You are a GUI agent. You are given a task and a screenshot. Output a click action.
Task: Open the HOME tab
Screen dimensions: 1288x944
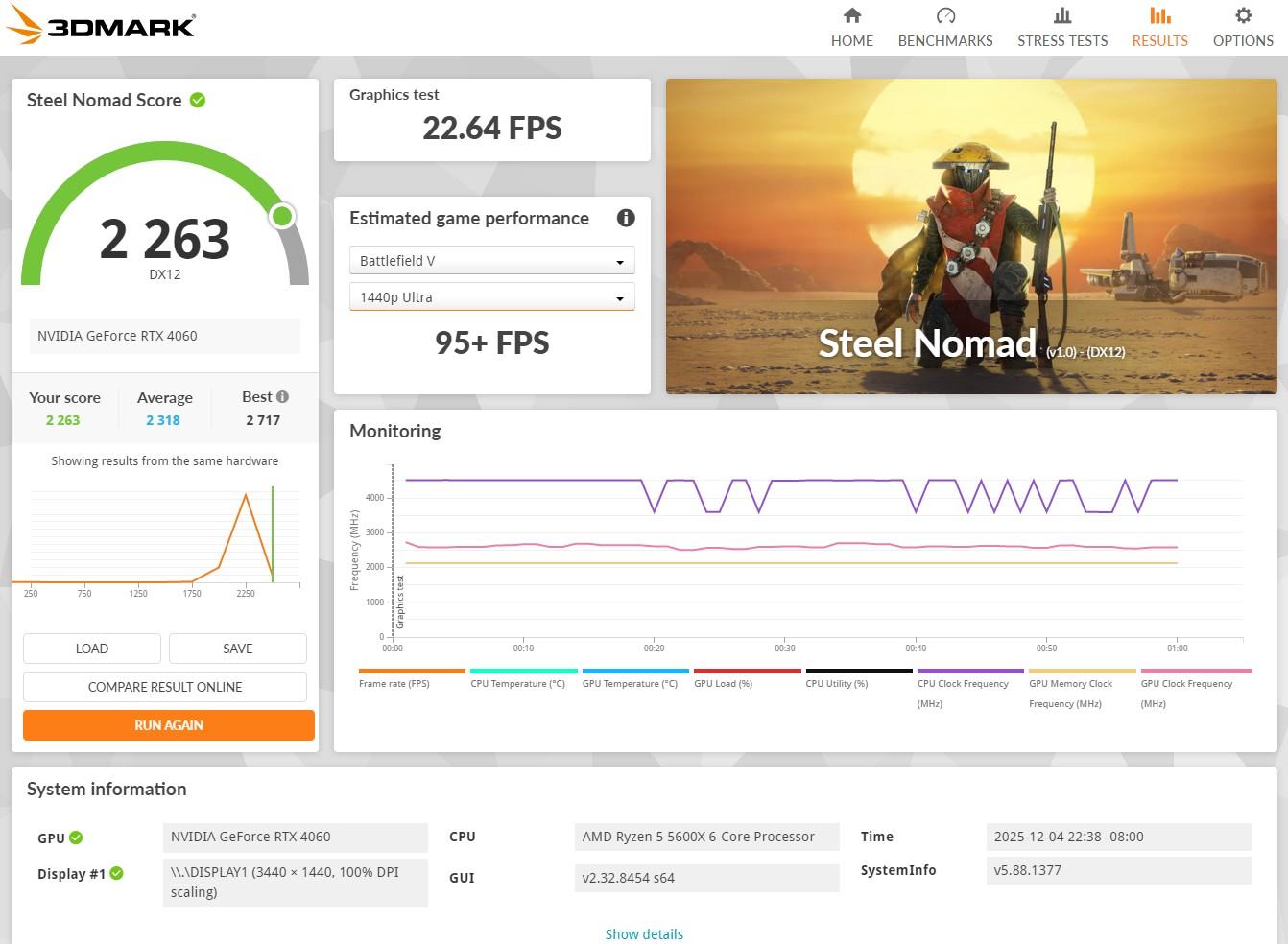851,28
